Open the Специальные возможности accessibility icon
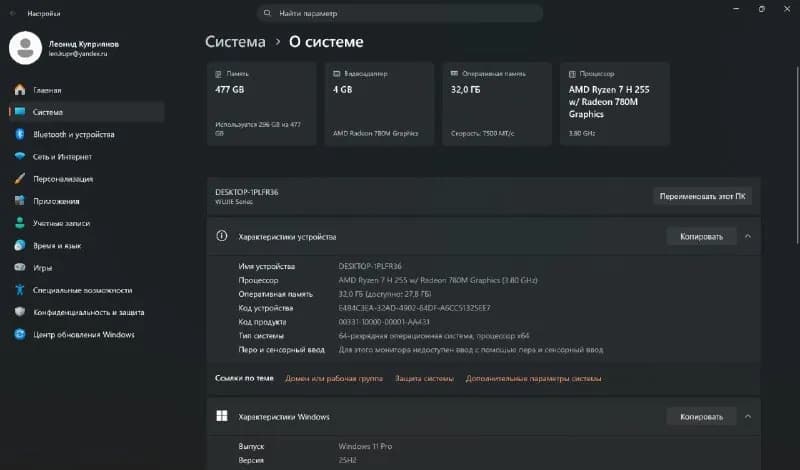Screen dimensions: 800x470 coord(20,290)
